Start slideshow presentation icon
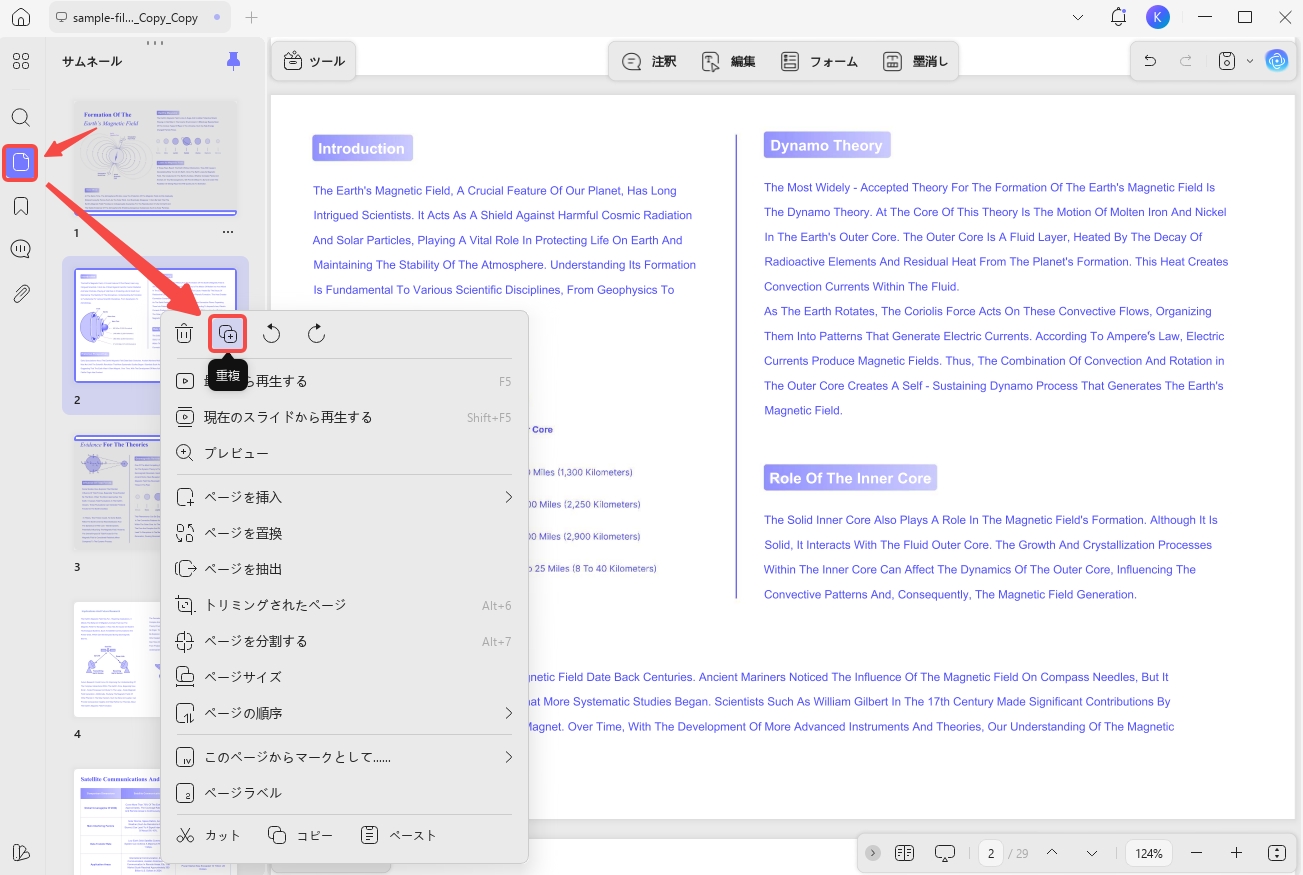 (x=945, y=853)
